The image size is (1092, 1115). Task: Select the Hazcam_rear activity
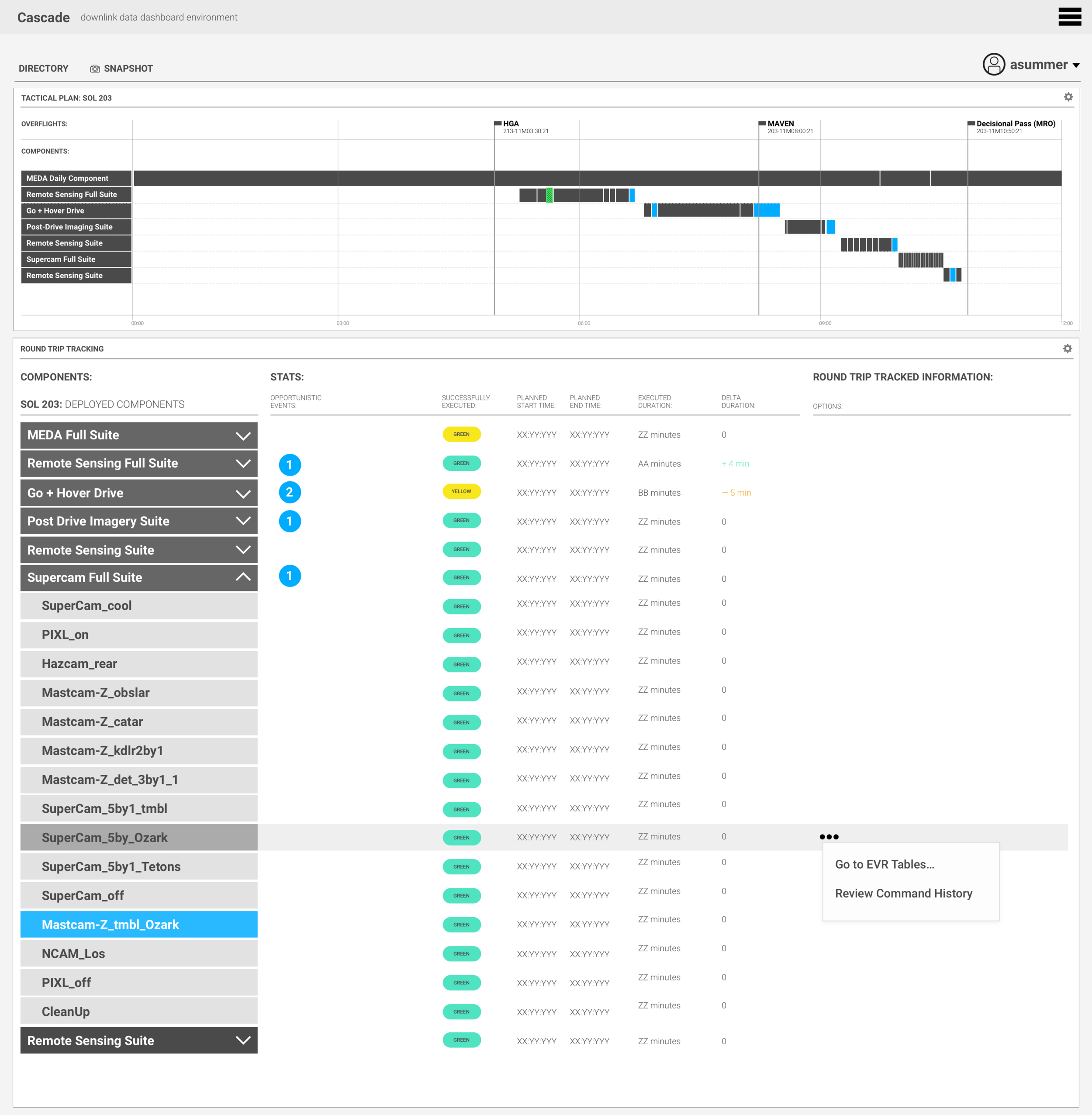(139, 664)
